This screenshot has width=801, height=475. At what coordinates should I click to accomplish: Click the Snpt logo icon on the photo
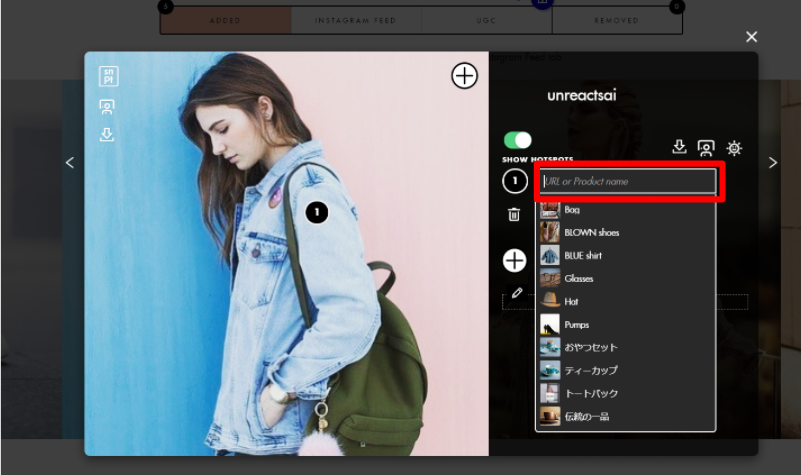[108, 76]
